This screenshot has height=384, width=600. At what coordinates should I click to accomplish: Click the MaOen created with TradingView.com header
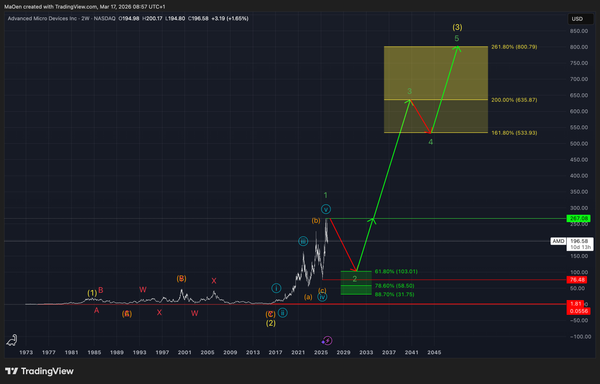(x=85, y=7)
